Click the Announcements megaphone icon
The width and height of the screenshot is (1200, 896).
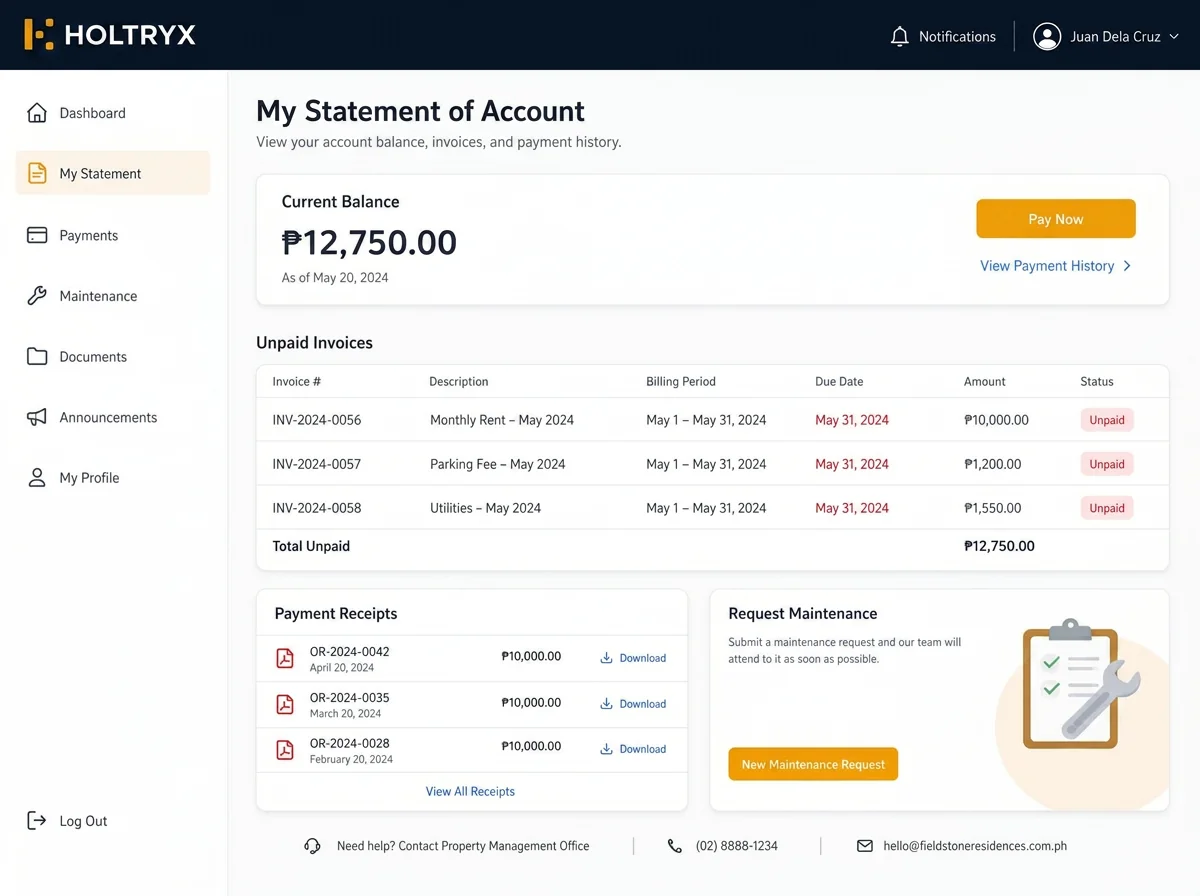[x=37, y=417]
